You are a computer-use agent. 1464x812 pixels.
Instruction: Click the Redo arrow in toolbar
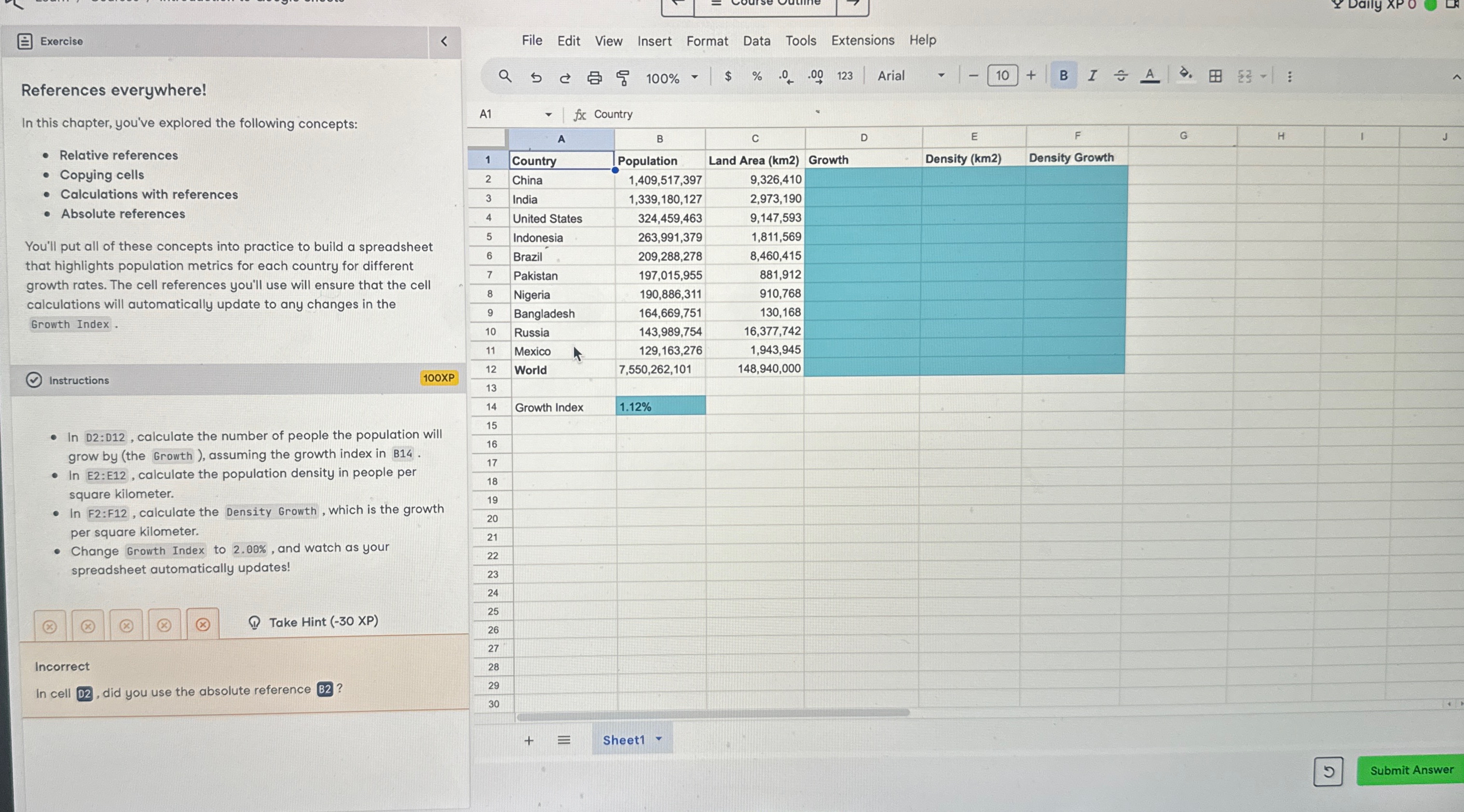point(564,77)
